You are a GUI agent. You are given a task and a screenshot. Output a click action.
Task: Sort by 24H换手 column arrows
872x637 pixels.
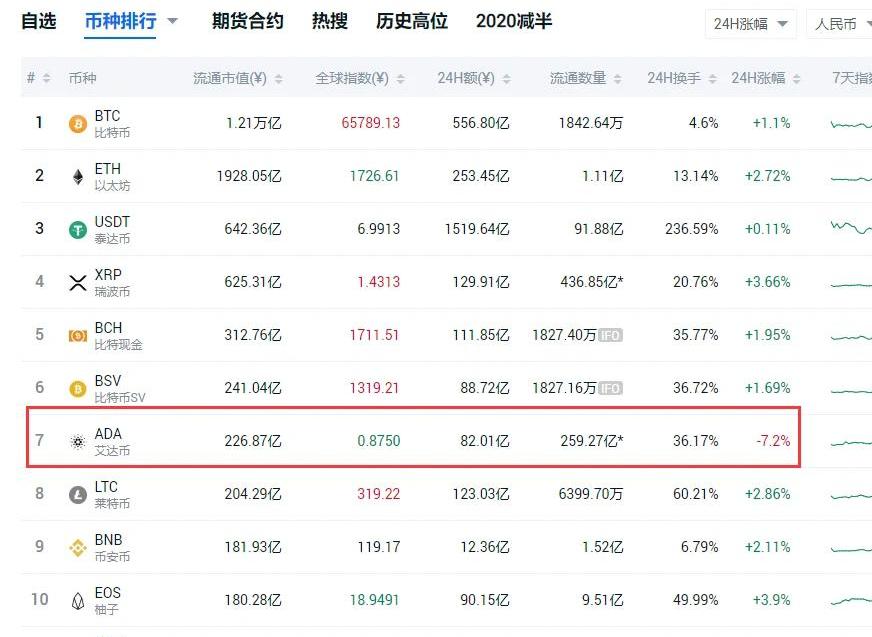(712, 79)
